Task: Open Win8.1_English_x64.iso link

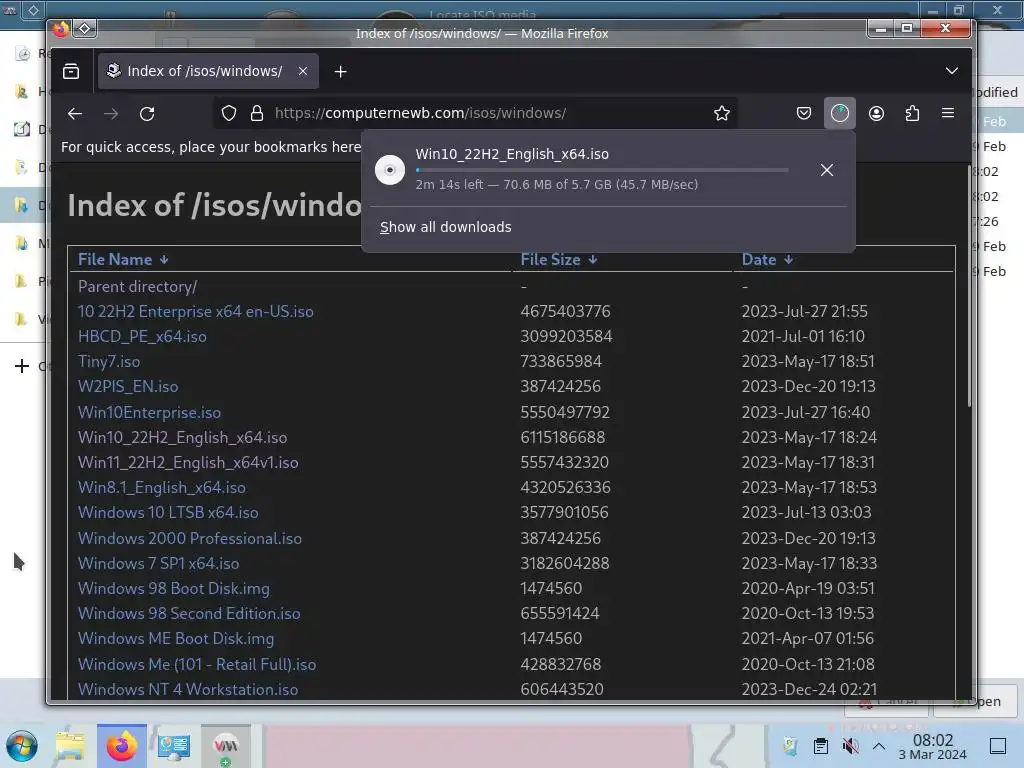Action: [x=162, y=487]
